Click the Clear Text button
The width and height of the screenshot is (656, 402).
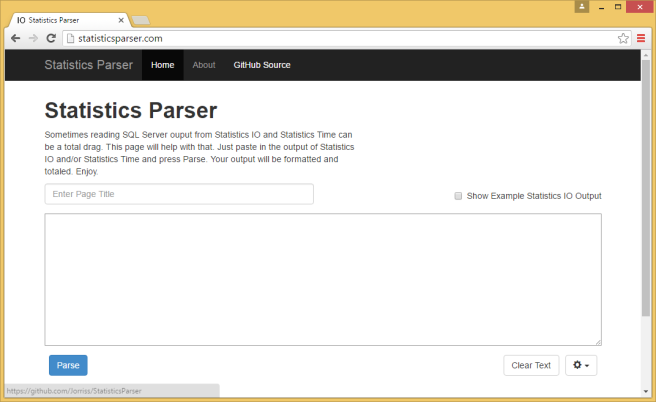tap(531, 365)
